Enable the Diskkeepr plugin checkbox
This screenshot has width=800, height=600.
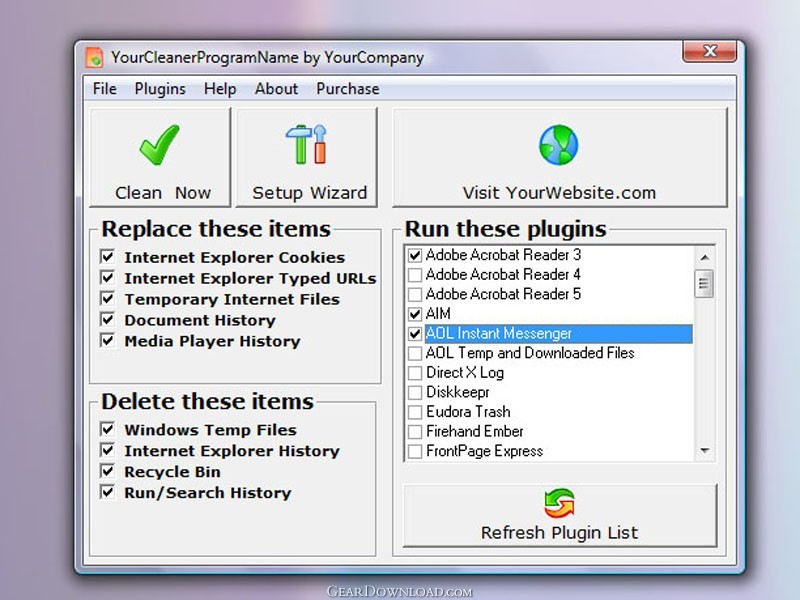click(415, 392)
